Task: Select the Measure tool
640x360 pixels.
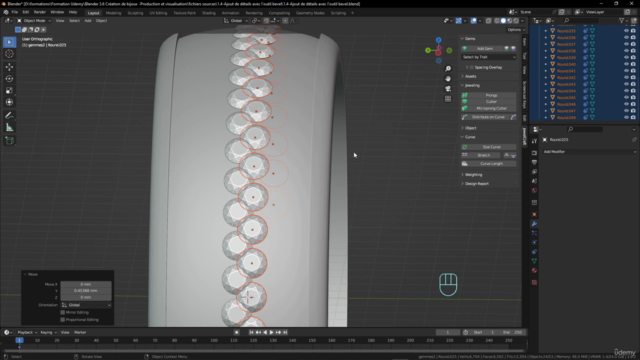Action: point(9,128)
